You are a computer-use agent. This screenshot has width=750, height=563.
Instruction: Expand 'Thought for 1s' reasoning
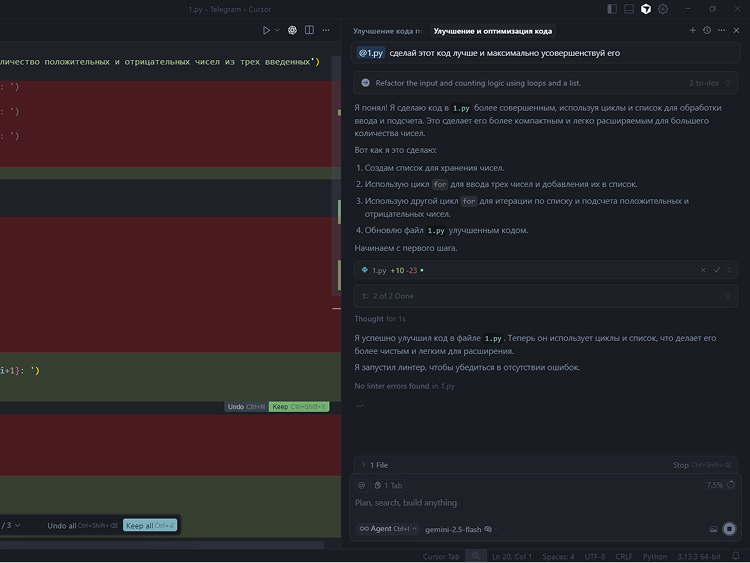(380, 319)
